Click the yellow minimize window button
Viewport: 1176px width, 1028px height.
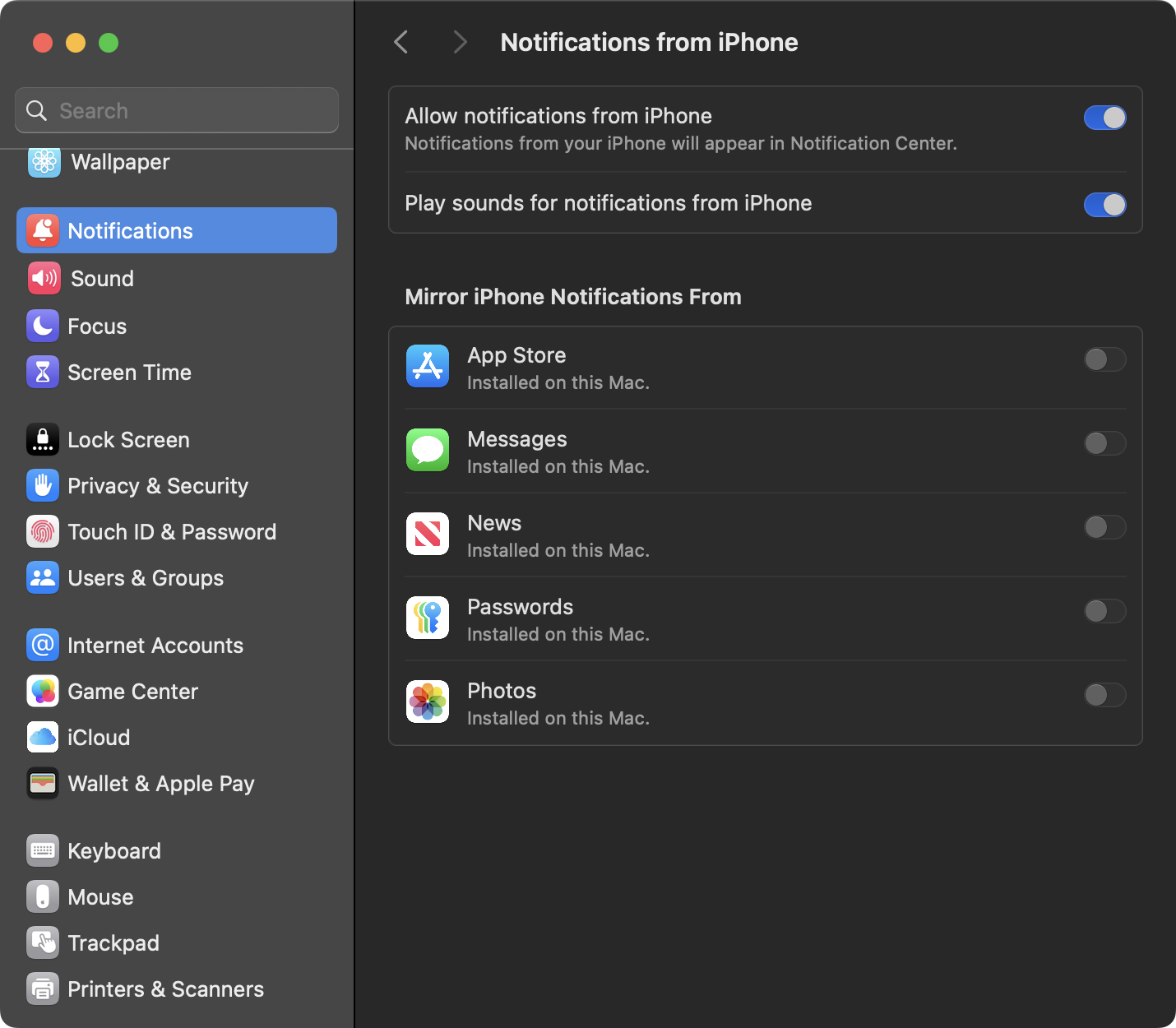76,43
